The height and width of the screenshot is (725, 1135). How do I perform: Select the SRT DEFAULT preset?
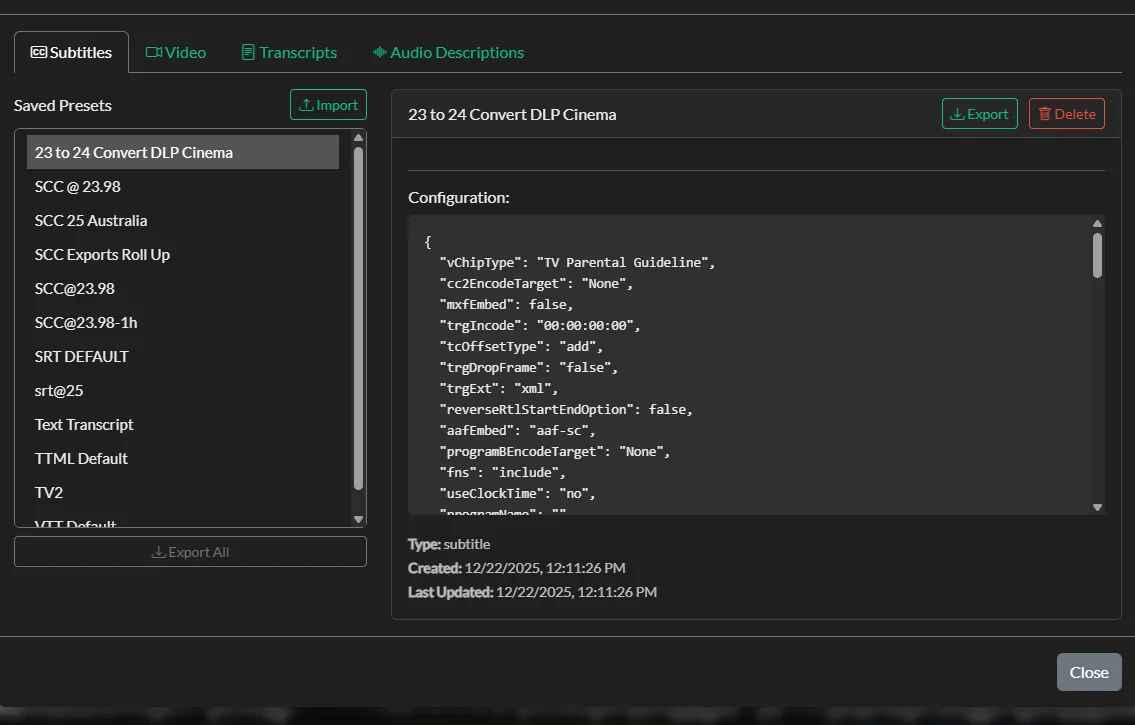pos(182,357)
